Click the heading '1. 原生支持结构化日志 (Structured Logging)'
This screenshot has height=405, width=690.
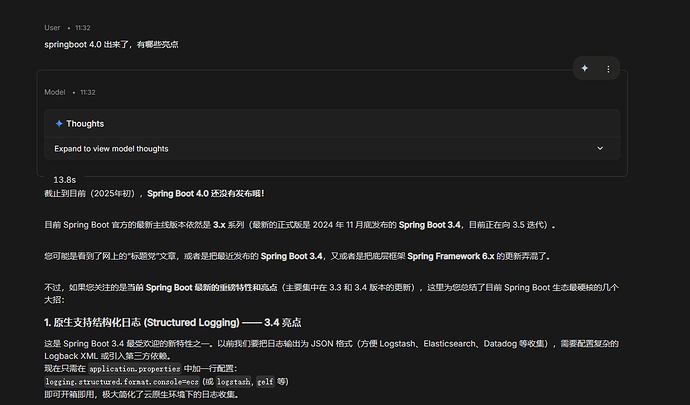(x=172, y=323)
